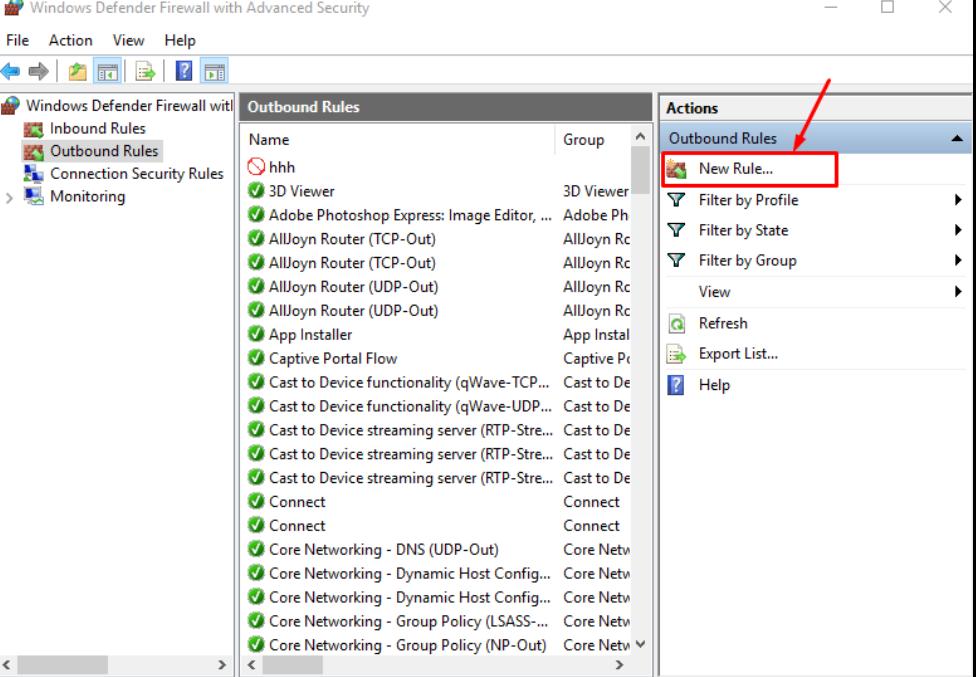The width and height of the screenshot is (976, 677).
Task: Click the Help question mark icon in Actions pane
Action: [x=676, y=385]
